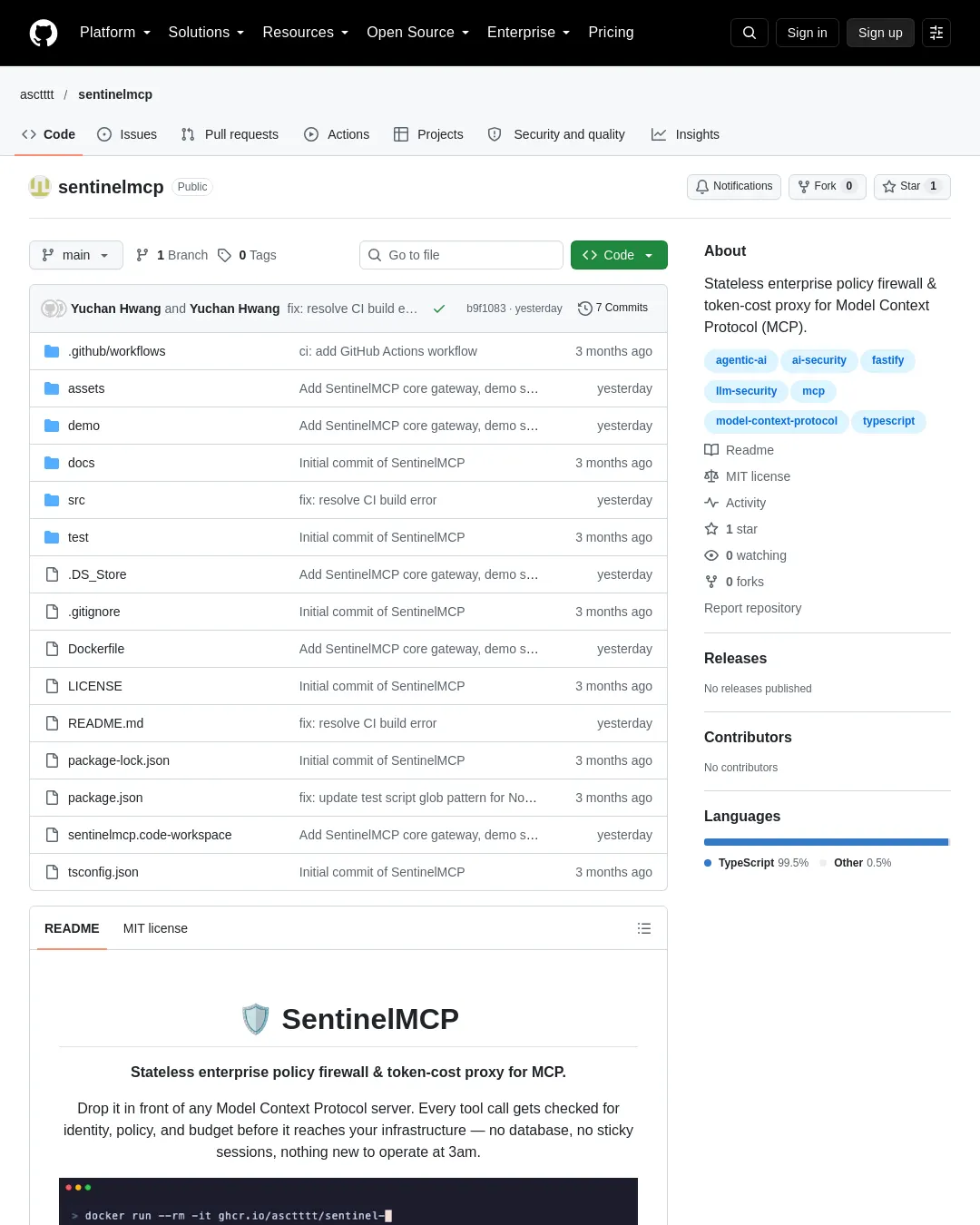This screenshot has height=1225, width=980.
Task: Star the repository with Star button
Action: pyautogui.click(x=912, y=186)
